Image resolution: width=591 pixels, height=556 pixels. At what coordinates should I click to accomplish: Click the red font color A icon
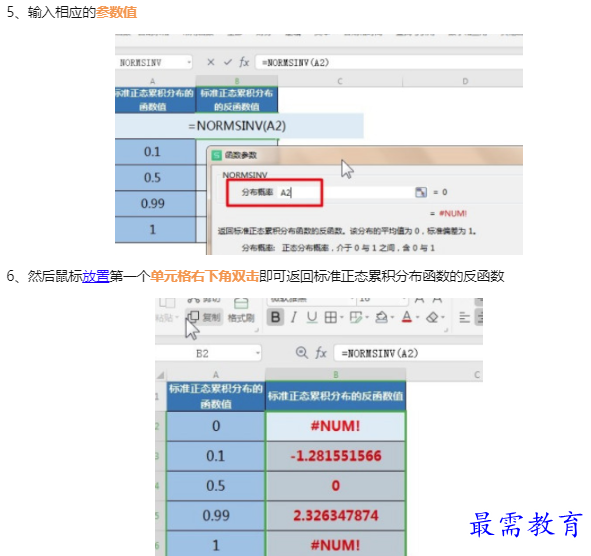[x=407, y=317]
